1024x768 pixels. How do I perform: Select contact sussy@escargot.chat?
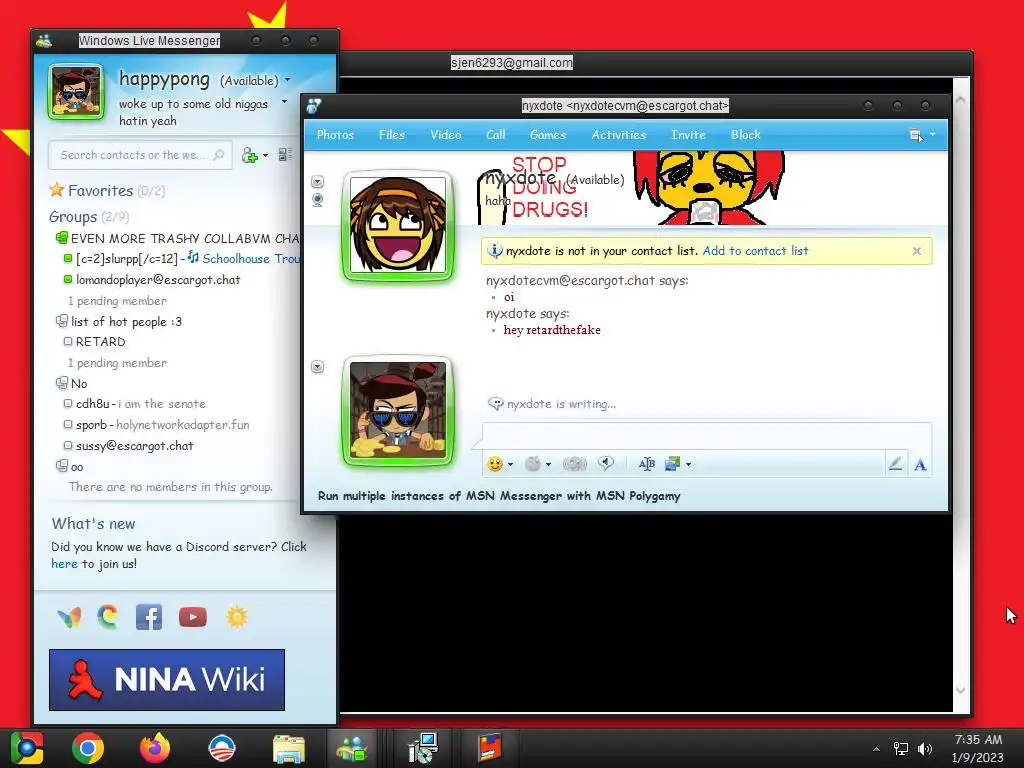tap(134, 445)
